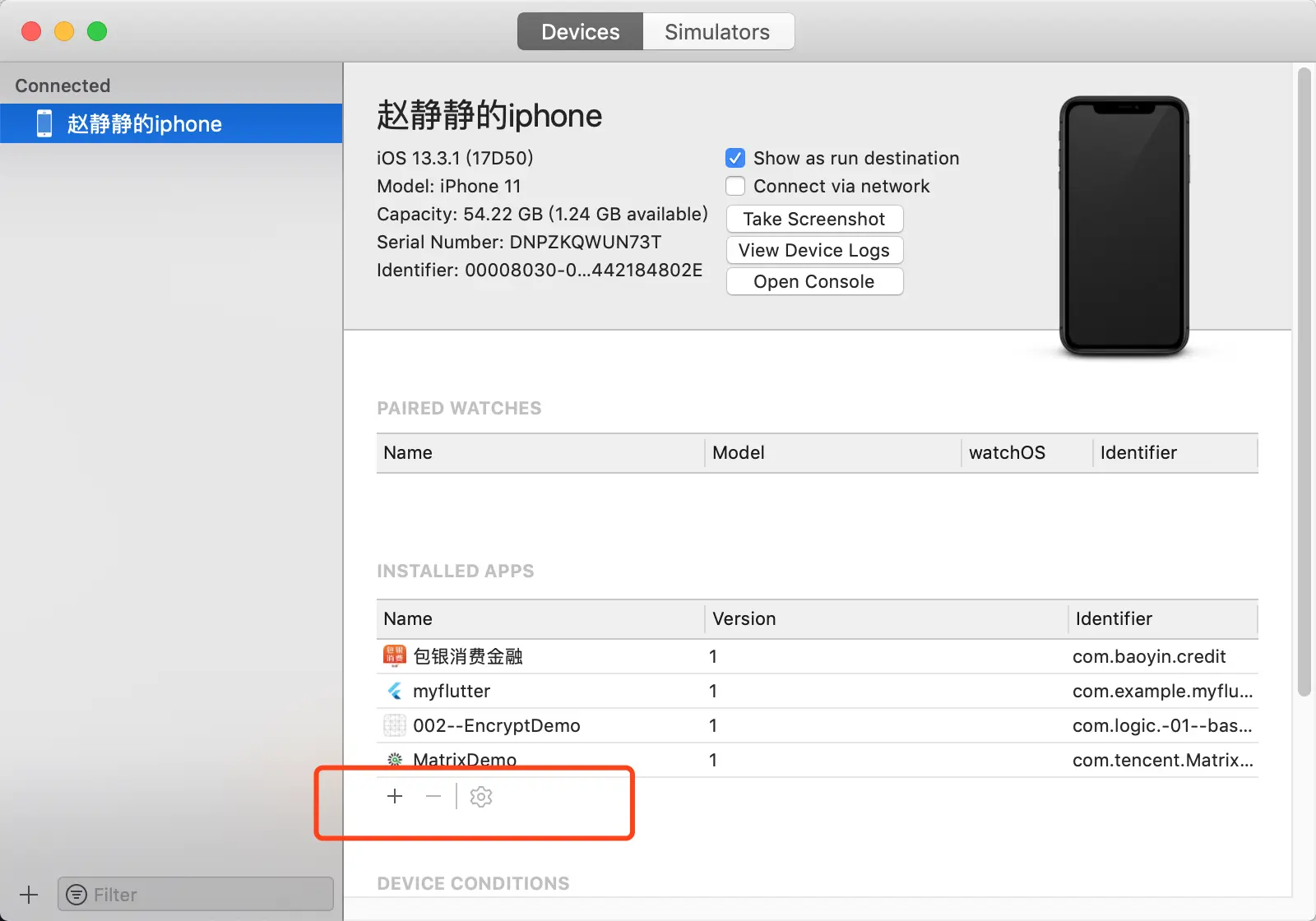Open the gear actions menu for installed apps
The width and height of the screenshot is (1316, 921).
481,797
